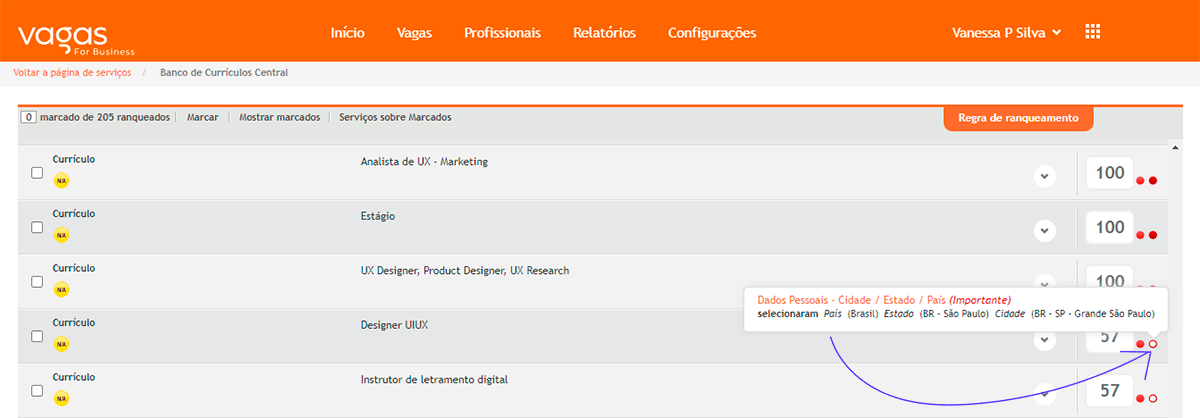Viewport: 1200px width, 418px height.
Task: Click title UX Designer, Product Designer, UX Research
Action: click(x=465, y=271)
